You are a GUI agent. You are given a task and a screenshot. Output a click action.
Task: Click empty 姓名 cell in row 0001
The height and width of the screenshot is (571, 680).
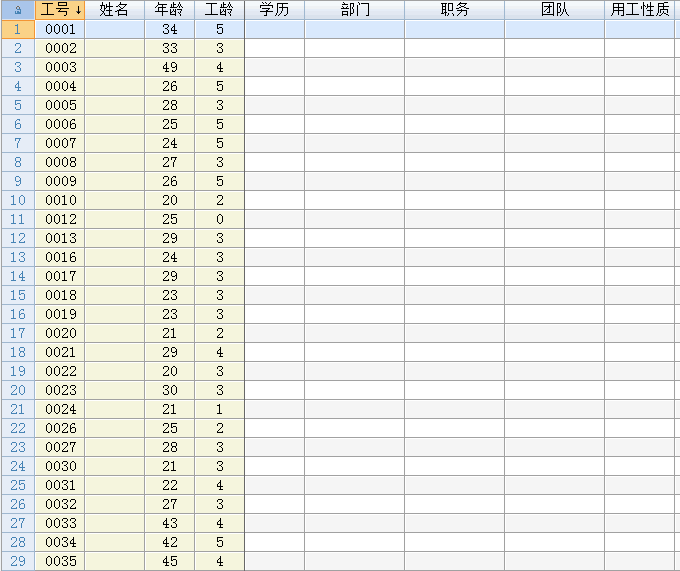coord(114,29)
